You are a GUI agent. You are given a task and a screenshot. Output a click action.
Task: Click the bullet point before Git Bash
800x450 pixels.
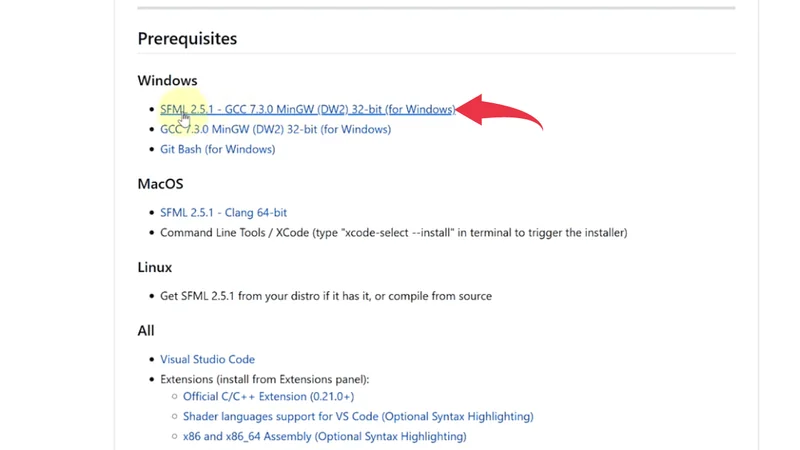150,150
